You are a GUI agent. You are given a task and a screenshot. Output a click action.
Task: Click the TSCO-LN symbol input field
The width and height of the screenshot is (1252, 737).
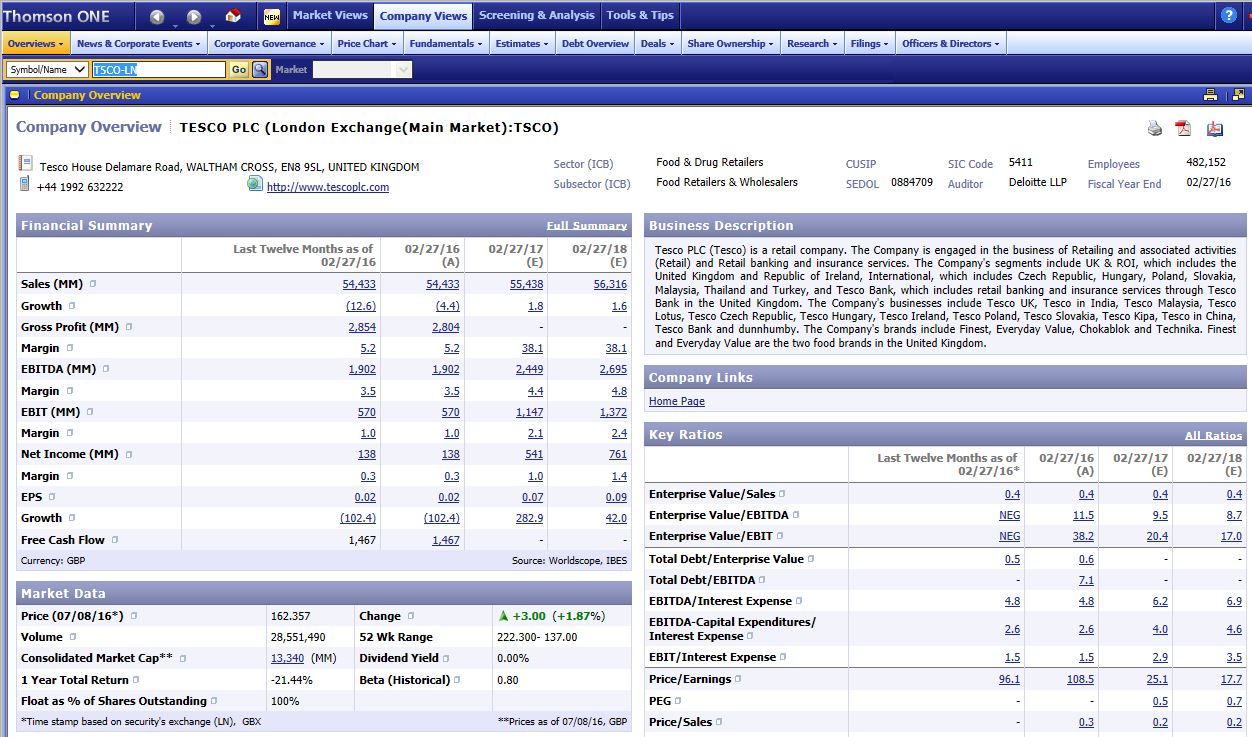(x=158, y=69)
